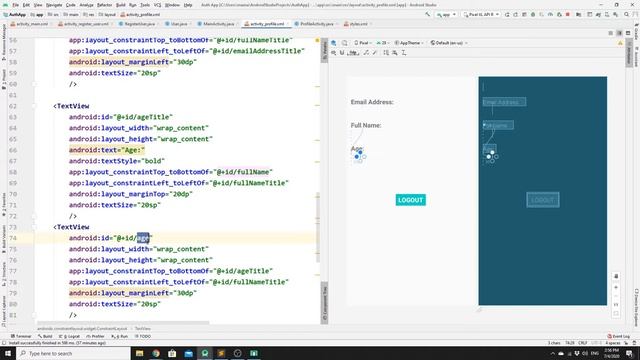Switch to the ProfileActivity.java tab

click(314, 24)
